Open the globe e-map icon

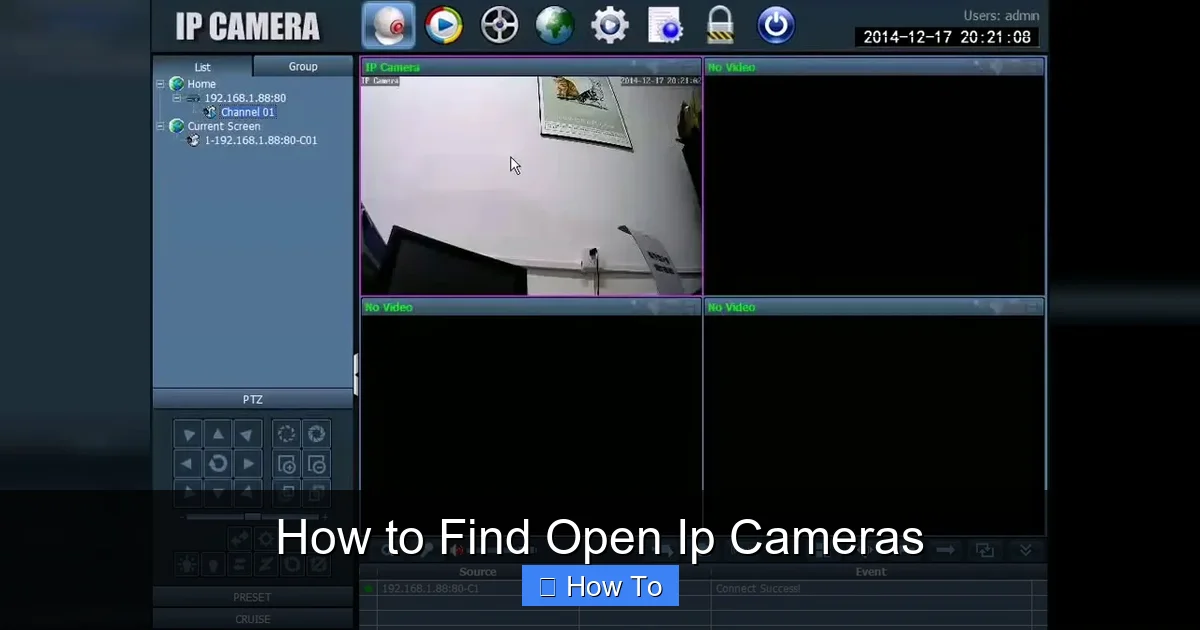554,25
